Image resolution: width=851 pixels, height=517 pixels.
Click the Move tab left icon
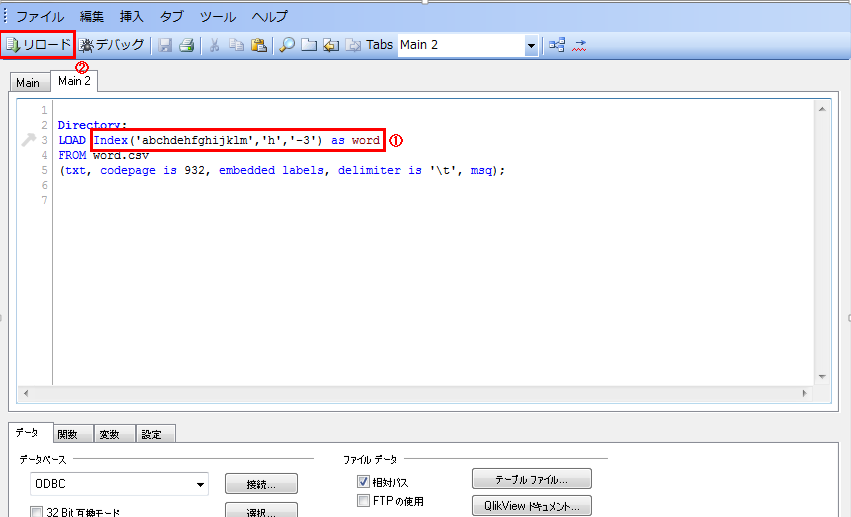coord(331,45)
